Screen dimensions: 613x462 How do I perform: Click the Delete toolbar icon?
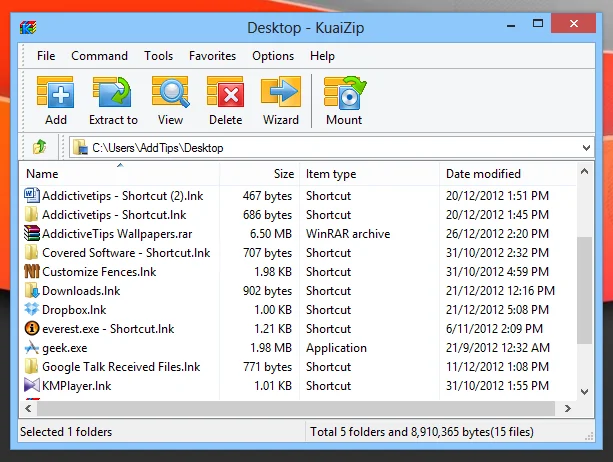click(226, 91)
